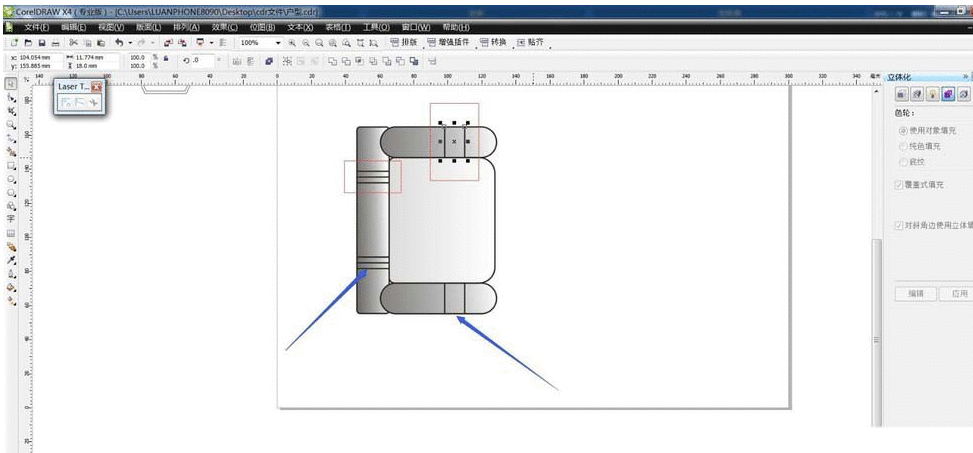Select the Pick tool in toolbox
The image size is (973, 453).
tap(11, 83)
